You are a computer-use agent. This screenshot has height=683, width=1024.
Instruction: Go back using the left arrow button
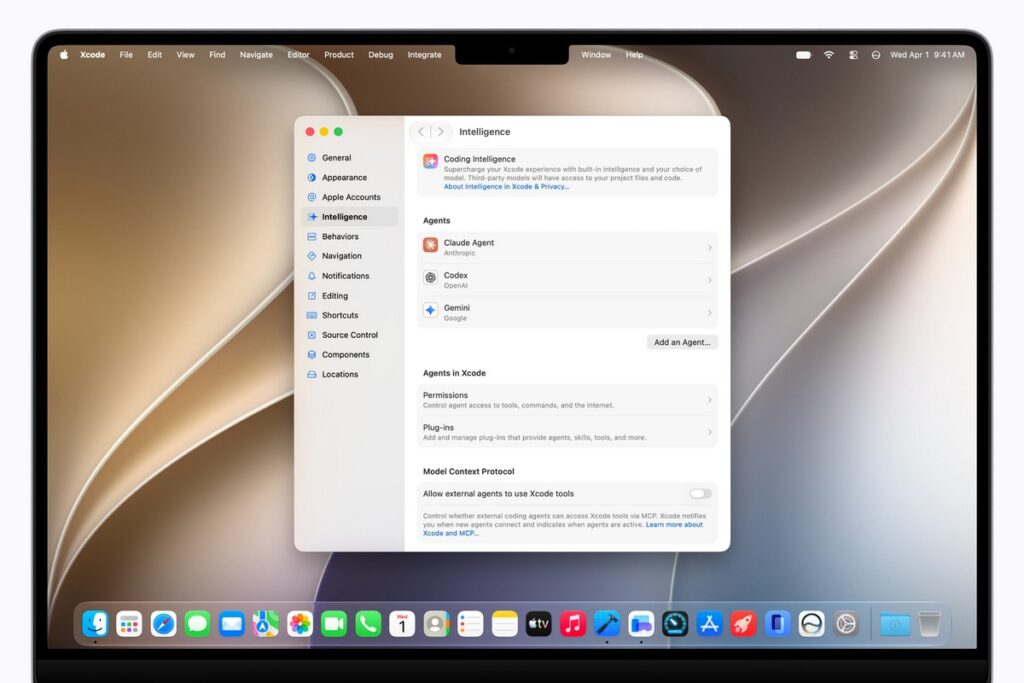[x=421, y=132]
